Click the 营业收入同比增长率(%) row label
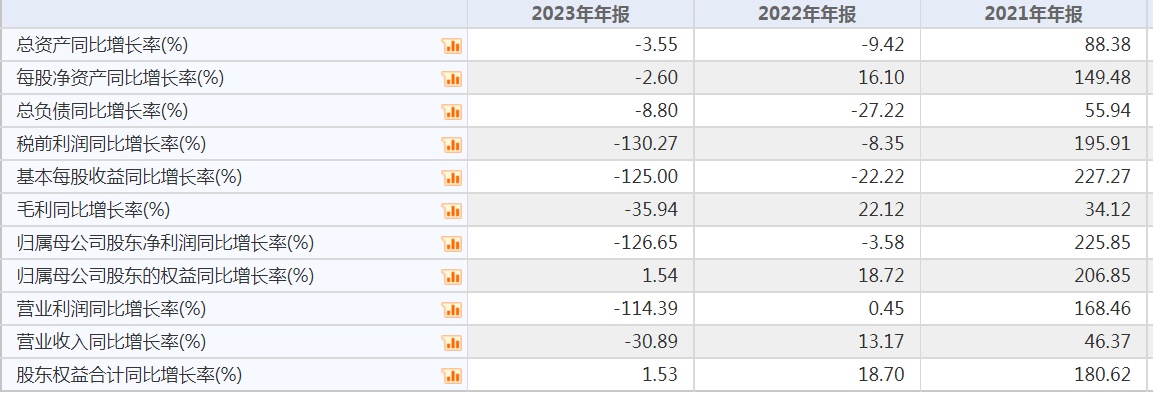This screenshot has width=1153, height=400. pyautogui.click(x=111, y=342)
